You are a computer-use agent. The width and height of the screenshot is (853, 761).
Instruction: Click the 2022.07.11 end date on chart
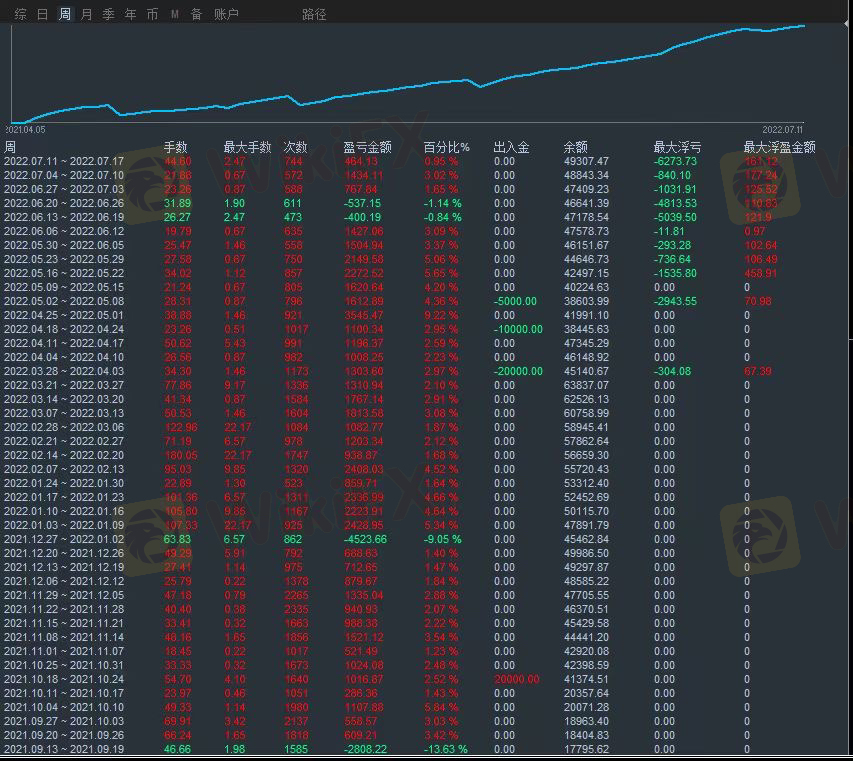click(x=782, y=130)
